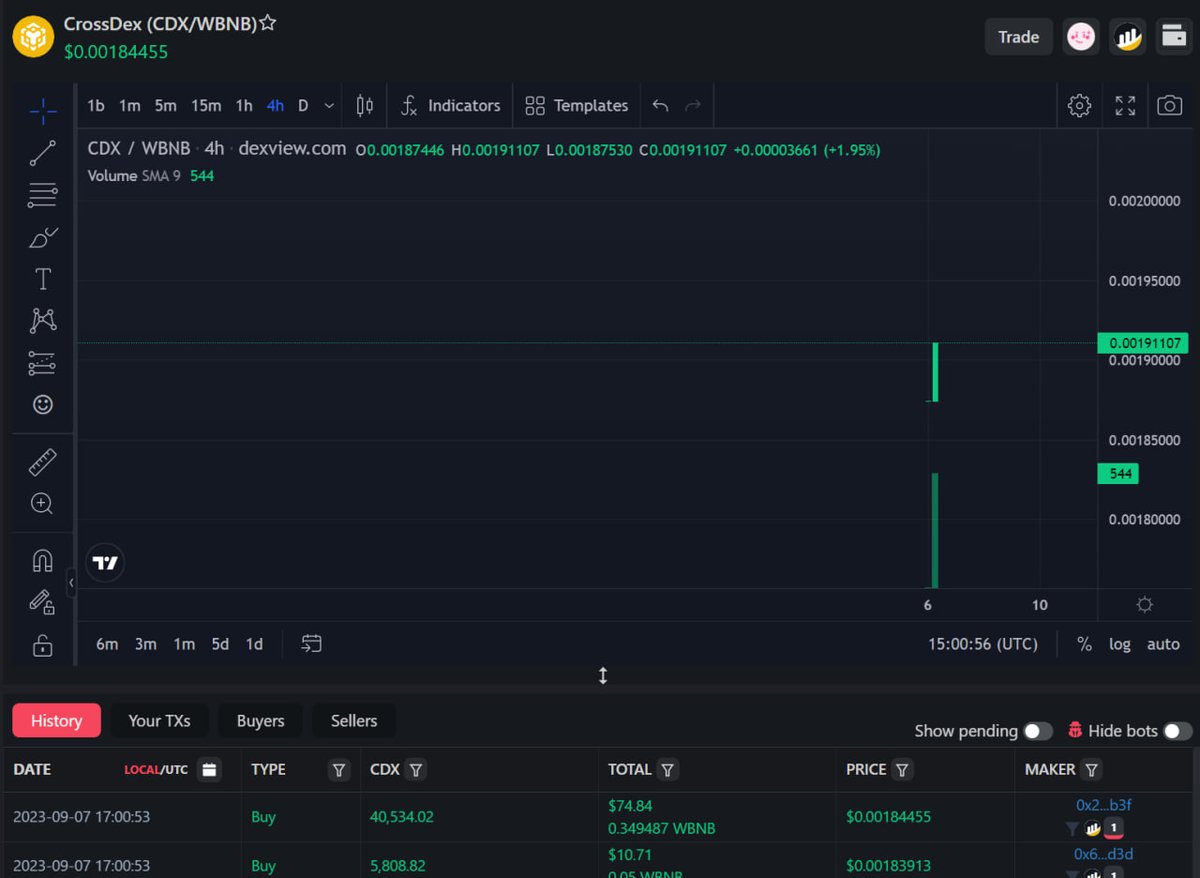Switch to History tab

(56, 720)
